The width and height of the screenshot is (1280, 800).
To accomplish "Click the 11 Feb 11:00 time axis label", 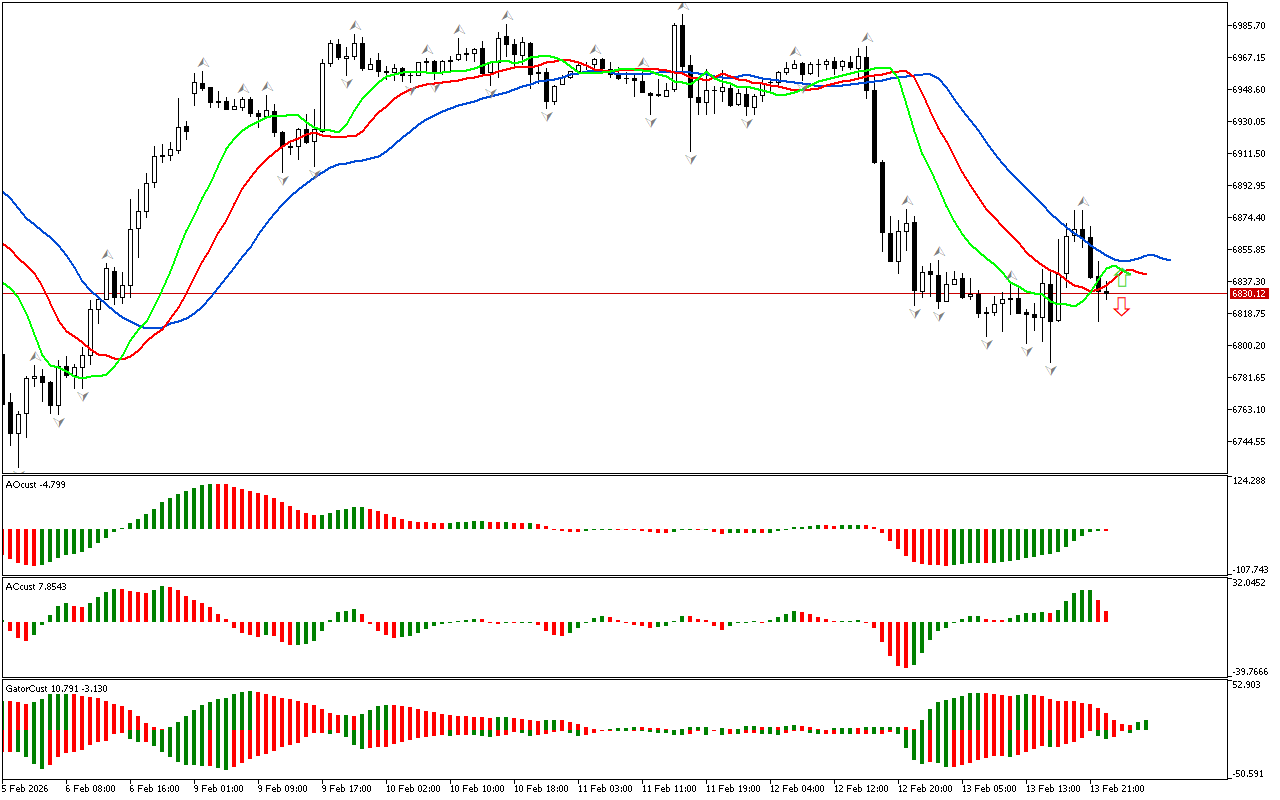I will pyautogui.click(x=668, y=788).
